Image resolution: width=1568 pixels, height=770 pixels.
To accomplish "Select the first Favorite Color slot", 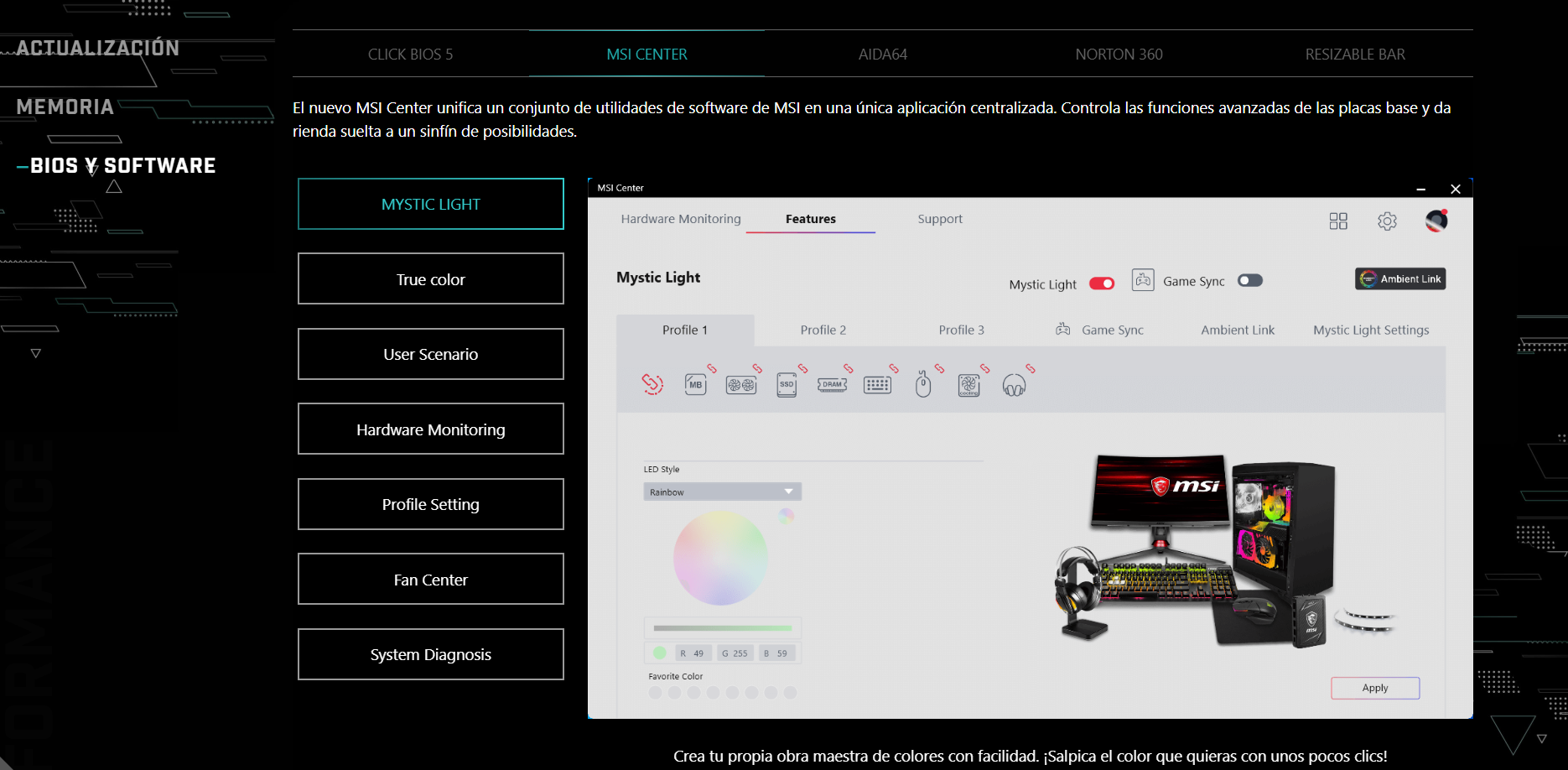I will click(655, 693).
